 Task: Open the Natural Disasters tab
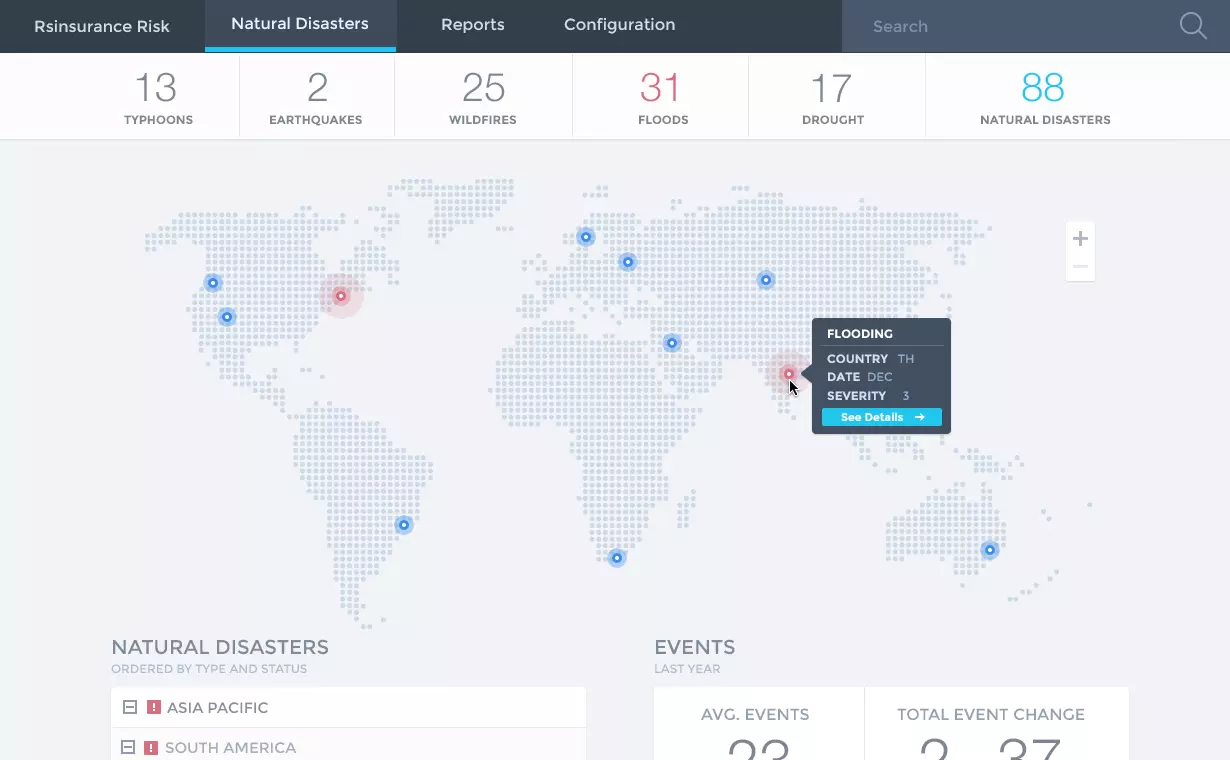(300, 24)
